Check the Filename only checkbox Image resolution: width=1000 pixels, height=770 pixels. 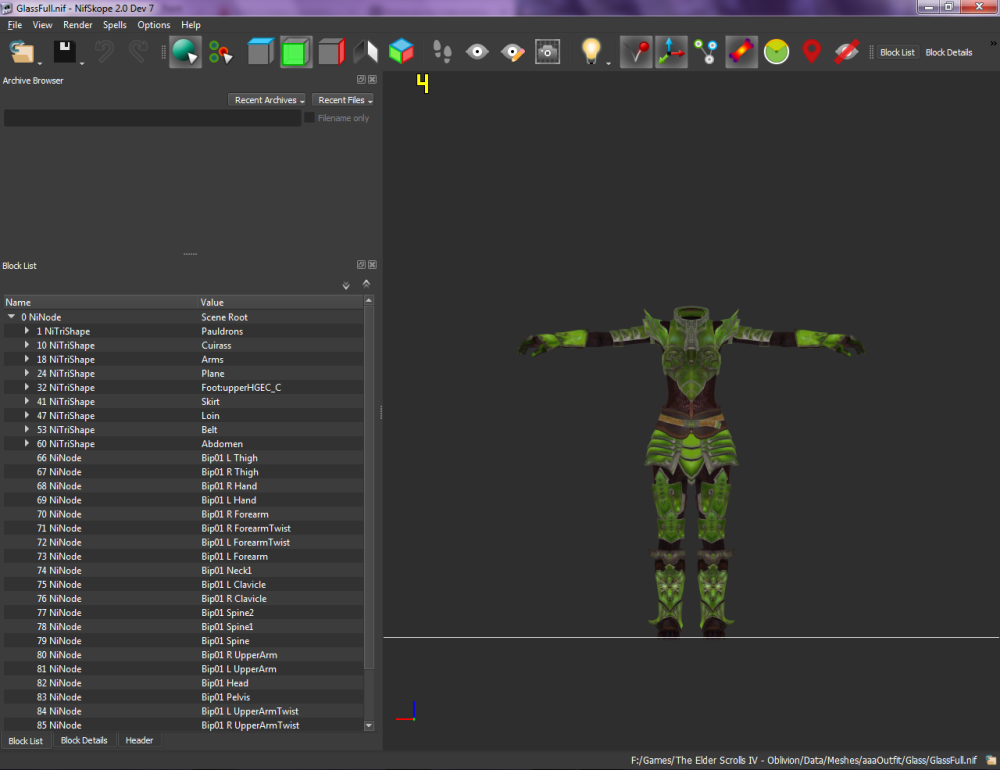point(309,117)
